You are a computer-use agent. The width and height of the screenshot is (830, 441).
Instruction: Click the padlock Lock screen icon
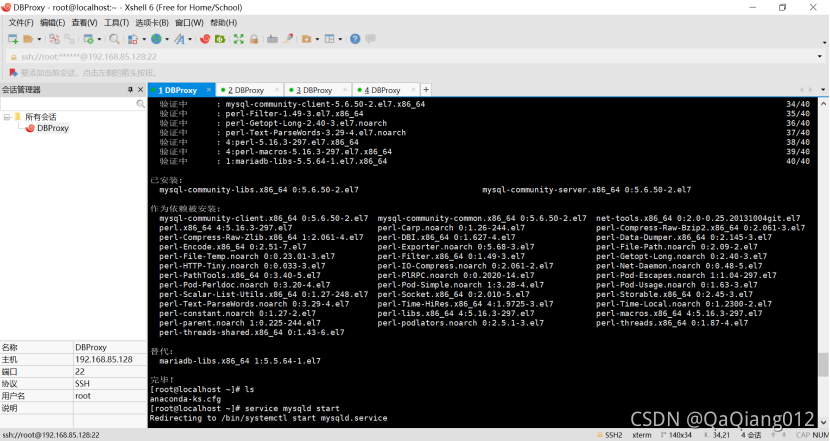254,39
